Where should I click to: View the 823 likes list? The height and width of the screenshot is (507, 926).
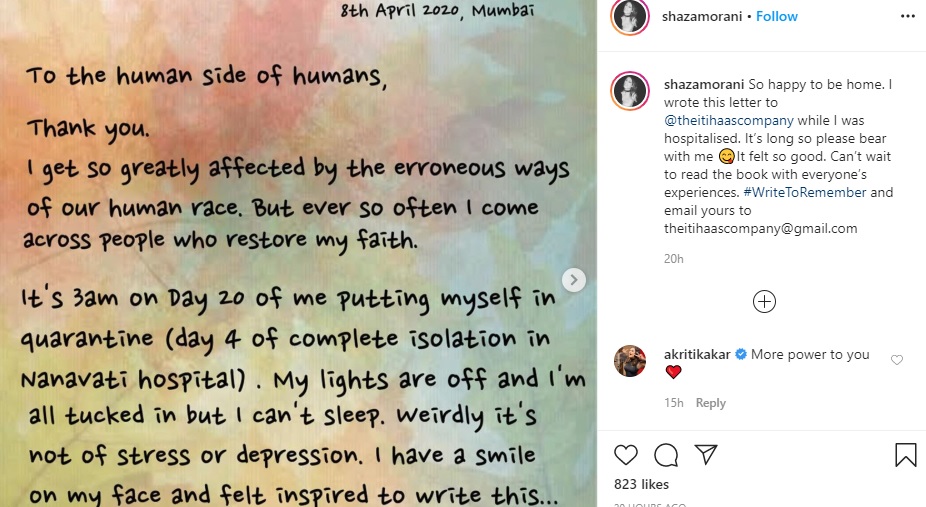(641, 485)
